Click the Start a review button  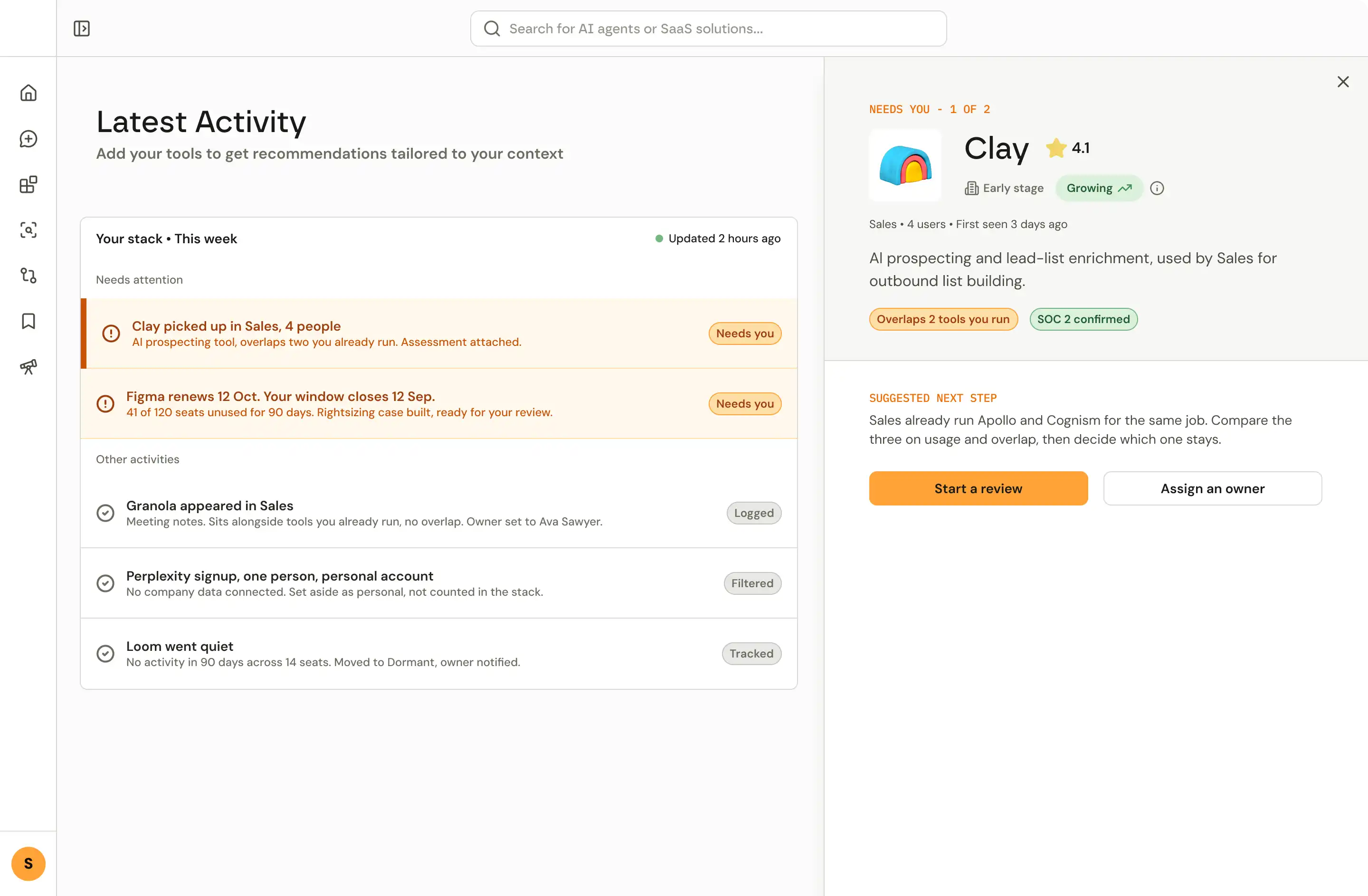tap(978, 488)
